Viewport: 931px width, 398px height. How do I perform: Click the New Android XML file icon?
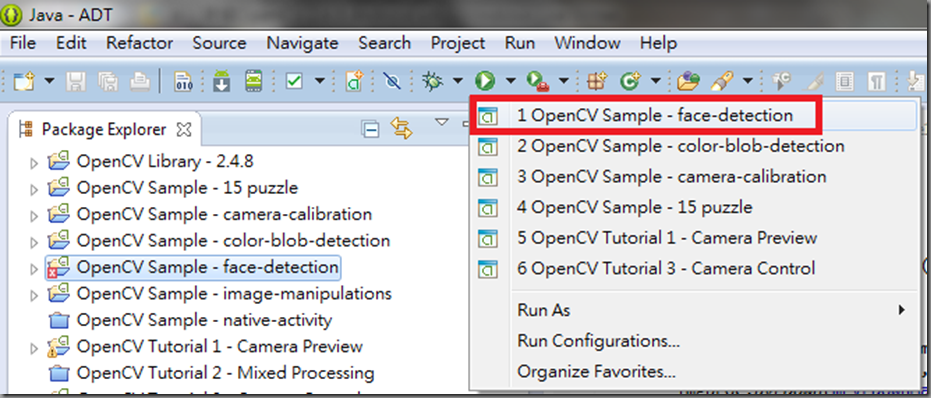pos(354,81)
